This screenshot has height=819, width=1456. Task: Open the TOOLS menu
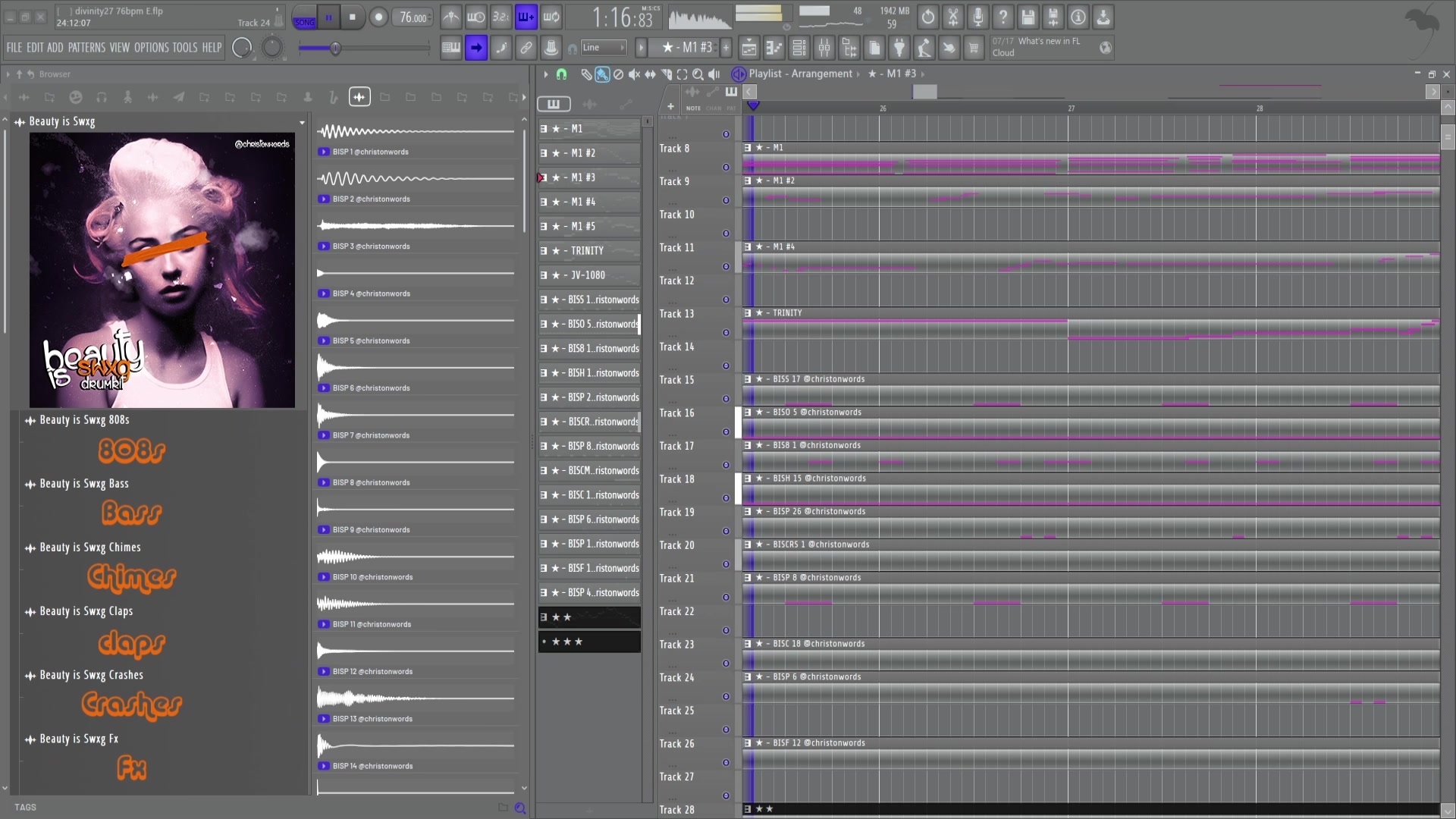tap(185, 48)
